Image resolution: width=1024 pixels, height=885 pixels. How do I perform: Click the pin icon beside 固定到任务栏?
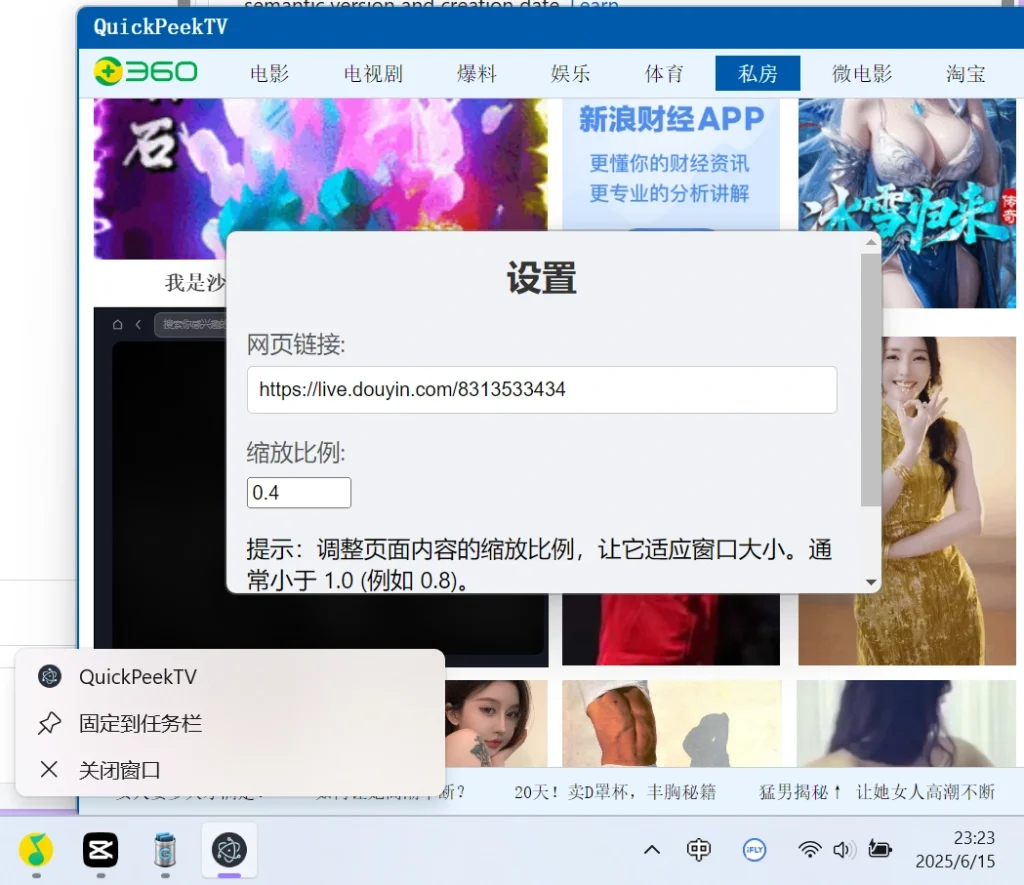tap(50, 723)
